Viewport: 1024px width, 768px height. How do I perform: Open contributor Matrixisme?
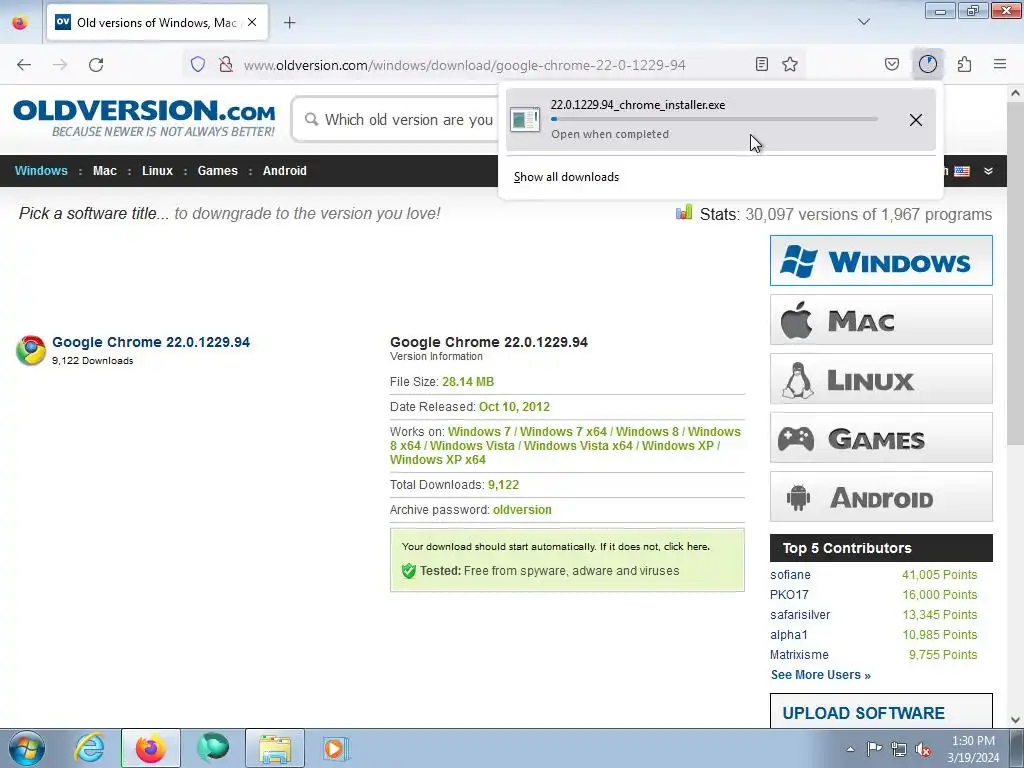click(x=799, y=655)
